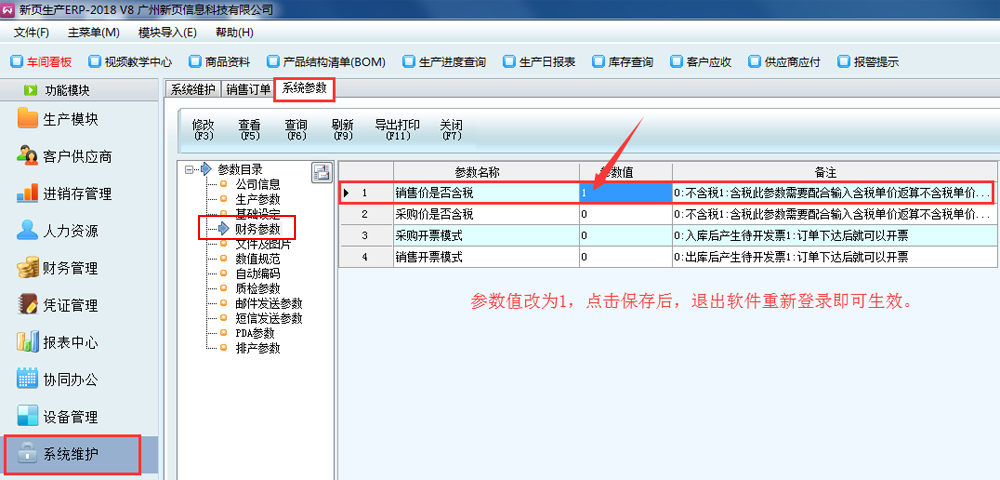Click the 导出打印 (F11) button
The height and width of the screenshot is (480, 1000).
point(397,130)
